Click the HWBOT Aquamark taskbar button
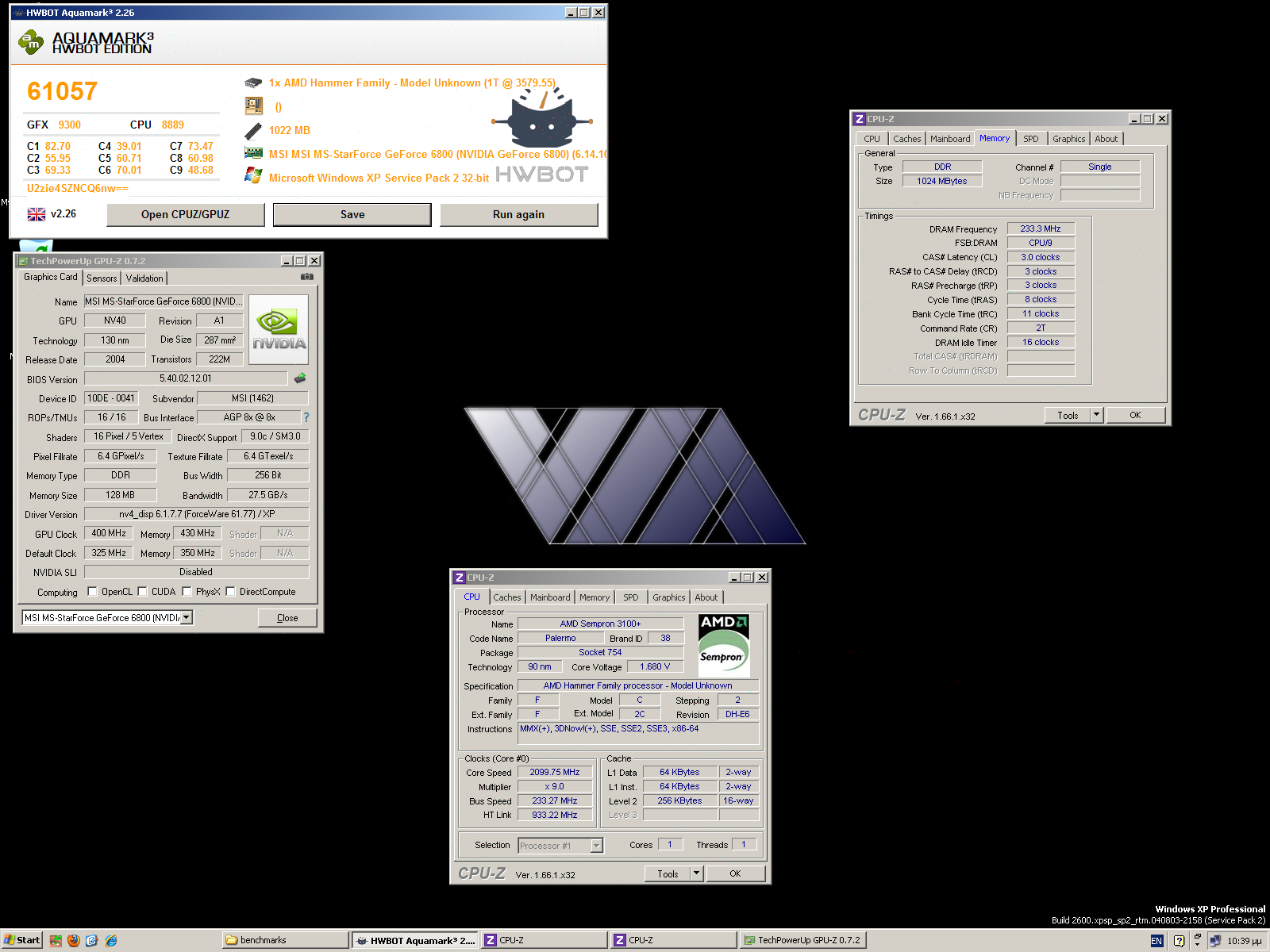This screenshot has height=952, width=1270. 414,940
